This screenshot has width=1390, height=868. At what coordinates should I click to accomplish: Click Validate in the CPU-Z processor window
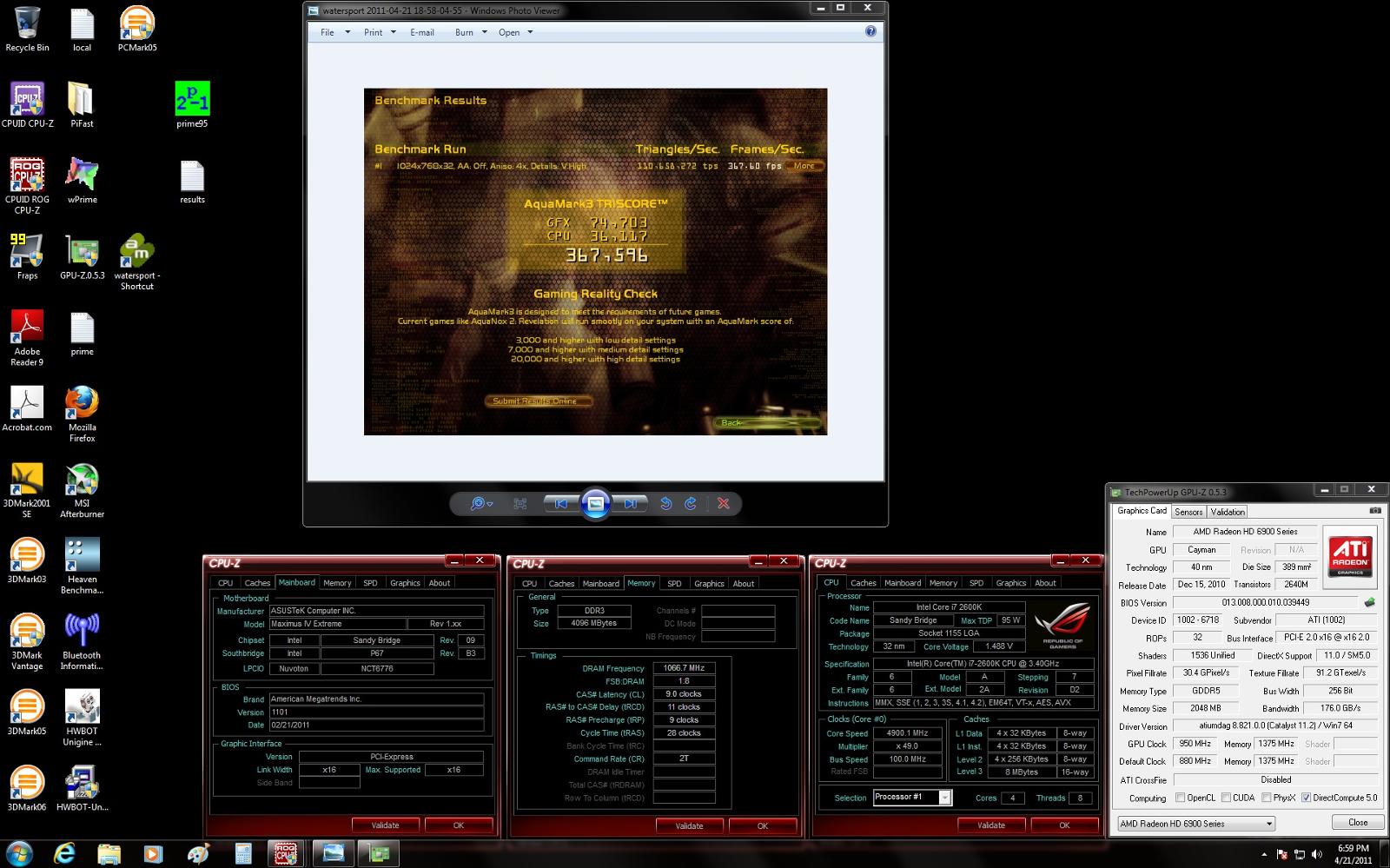point(991,825)
